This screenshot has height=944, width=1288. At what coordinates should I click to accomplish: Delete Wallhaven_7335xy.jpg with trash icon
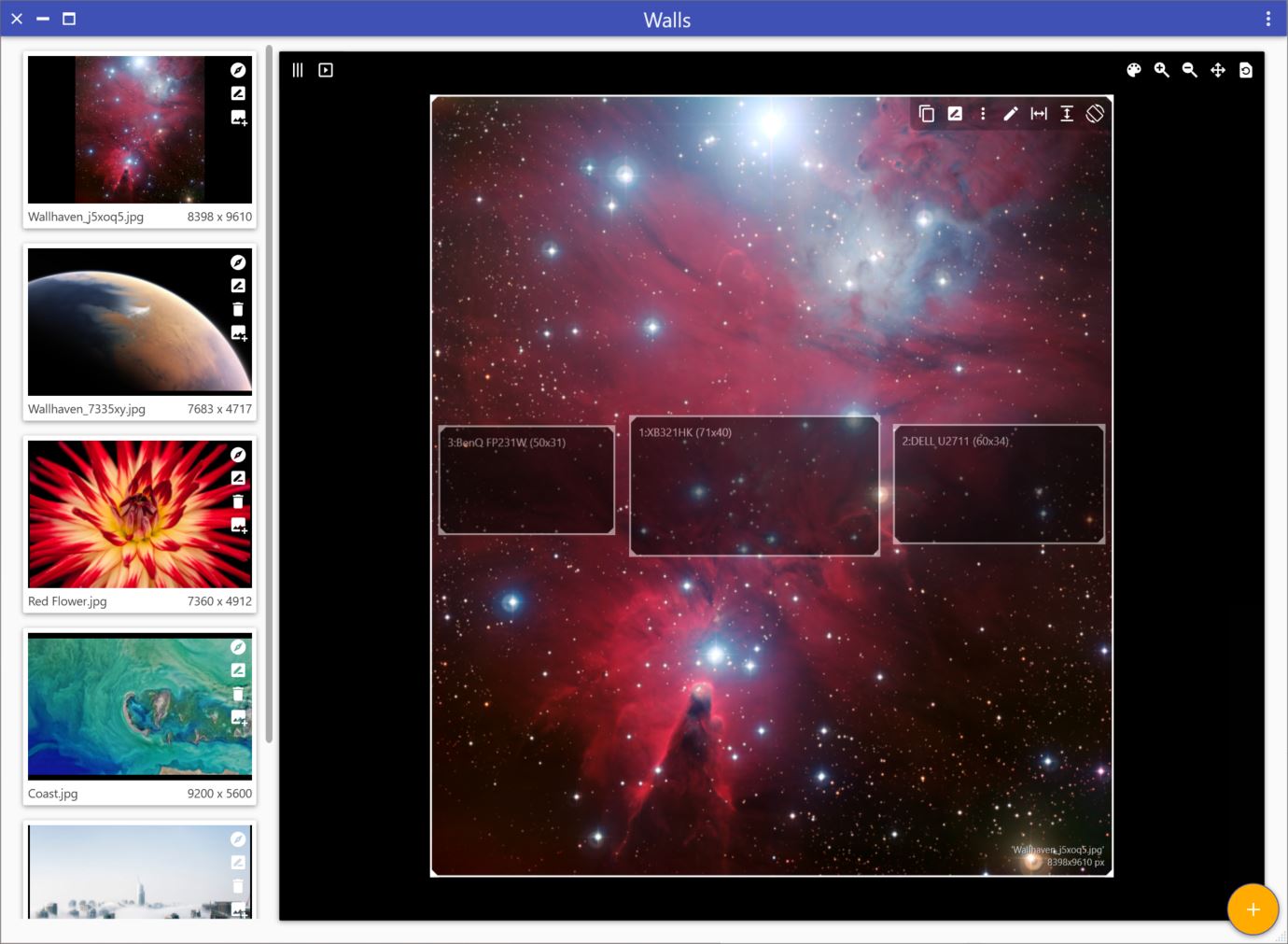238,309
